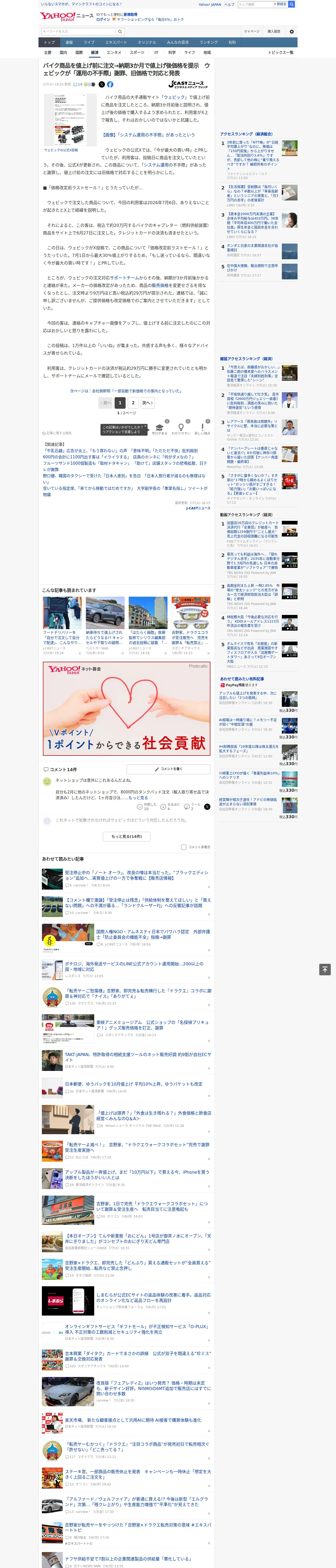
Task: Open the social contribution point banner ad
Action: [127, 708]
